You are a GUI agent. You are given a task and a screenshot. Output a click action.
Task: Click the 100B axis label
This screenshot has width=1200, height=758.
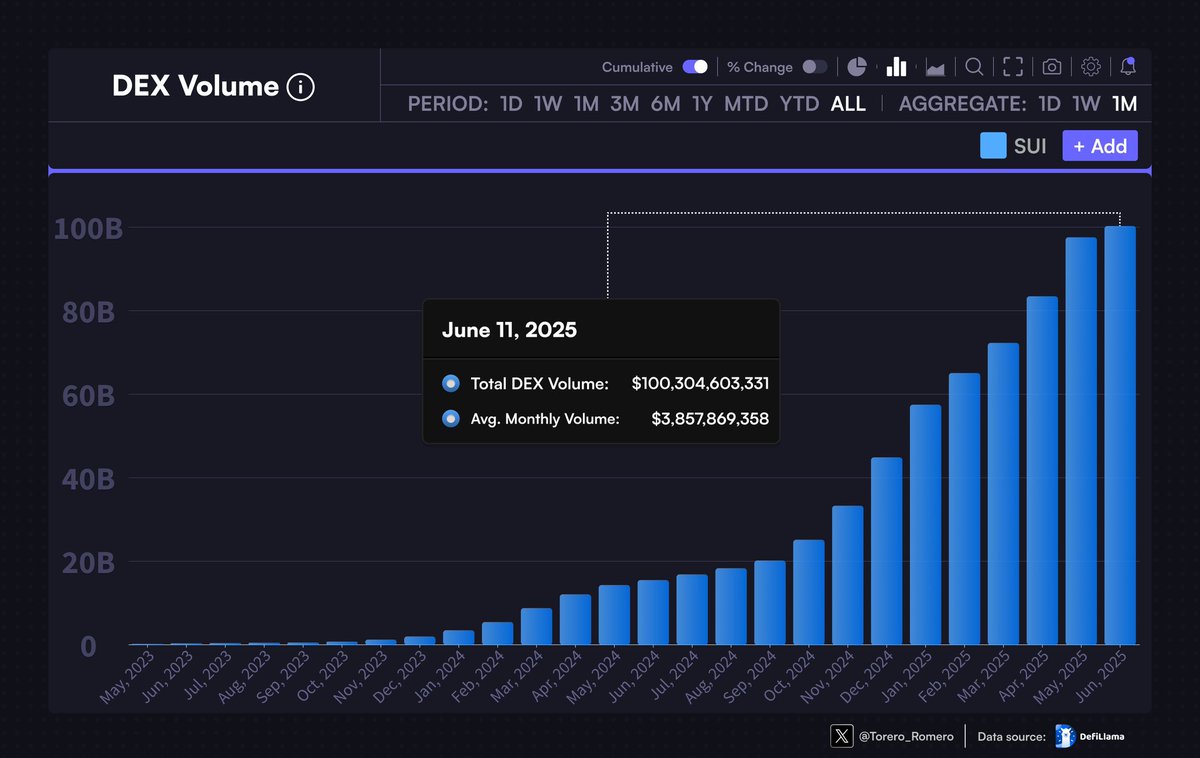(x=89, y=229)
